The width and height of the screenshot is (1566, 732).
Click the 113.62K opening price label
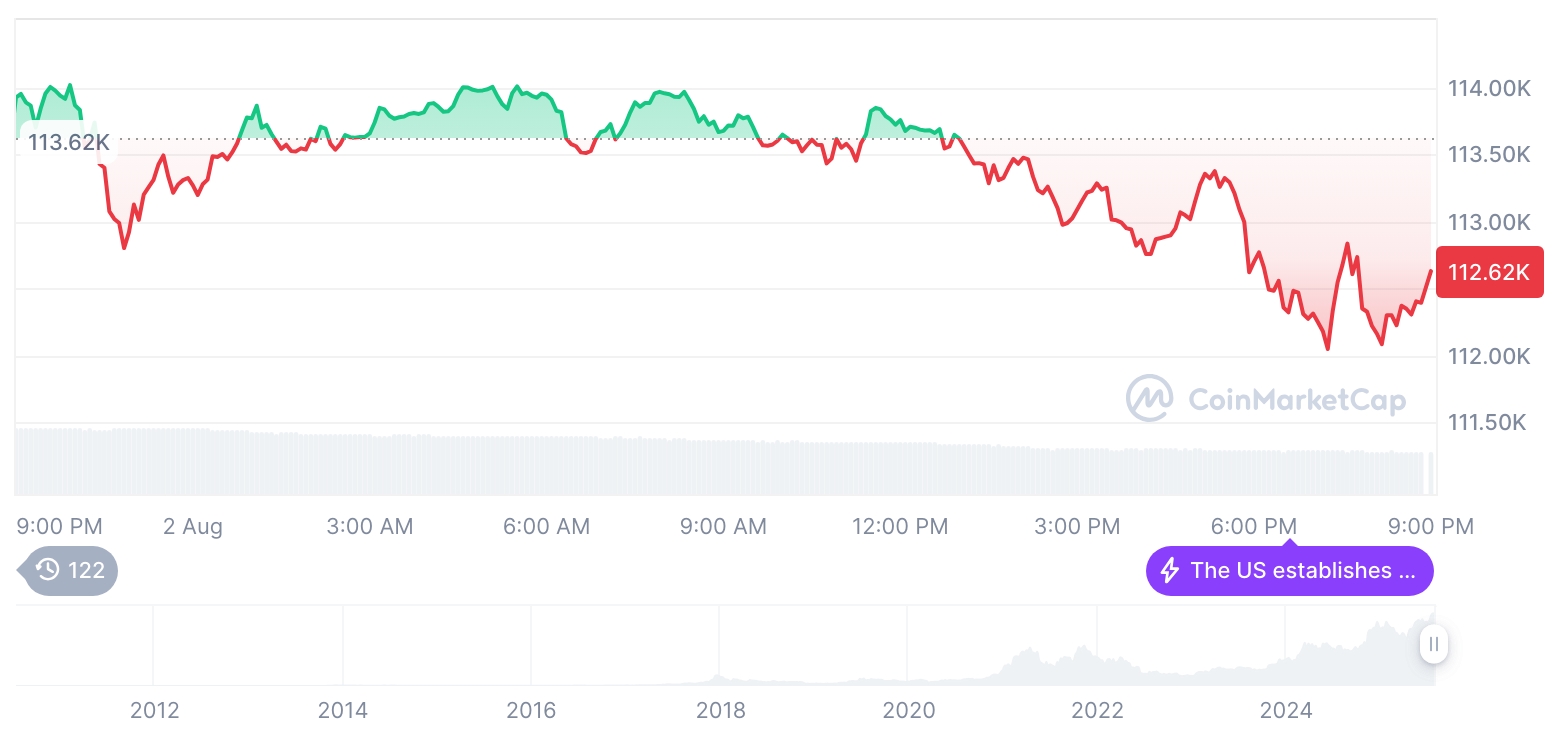click(x=68, y=142)
